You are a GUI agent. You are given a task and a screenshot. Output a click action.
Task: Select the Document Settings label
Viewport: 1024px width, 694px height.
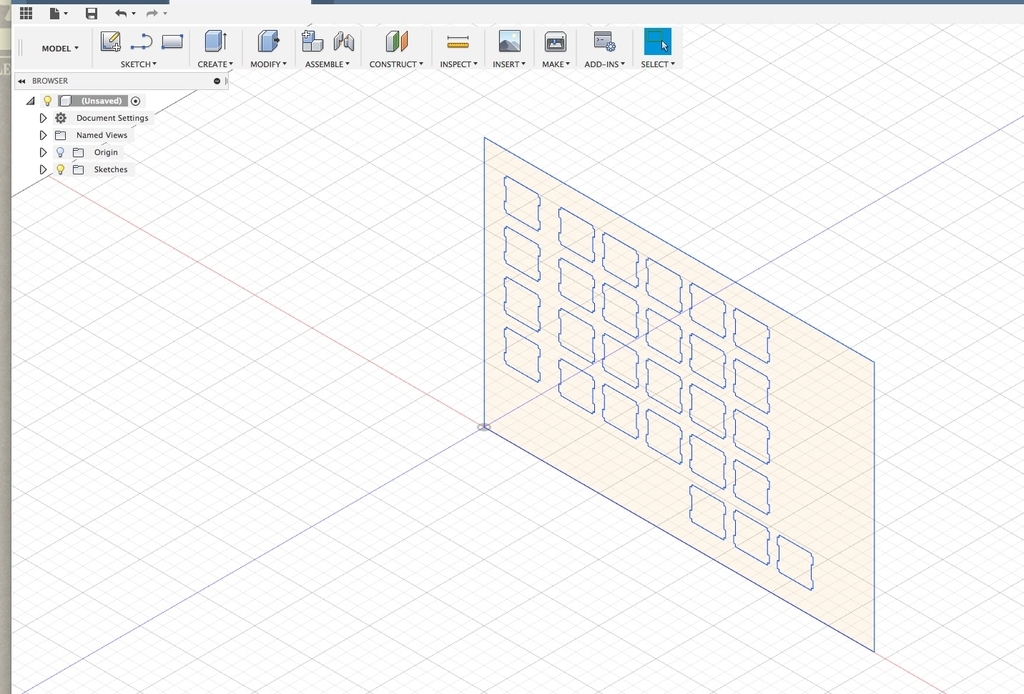tap(112, 118)
